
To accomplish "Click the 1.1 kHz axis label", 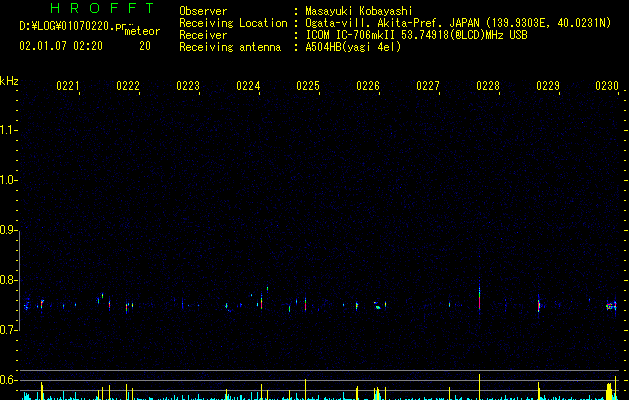I will [8, 130].
